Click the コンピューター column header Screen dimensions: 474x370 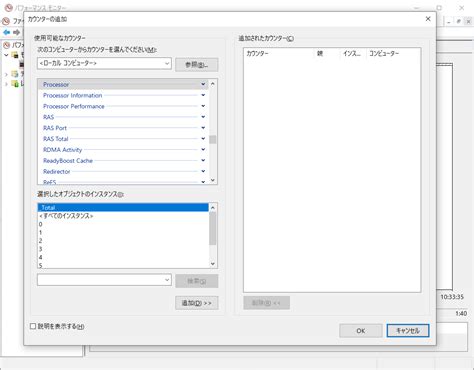click(x=393, y=54)
